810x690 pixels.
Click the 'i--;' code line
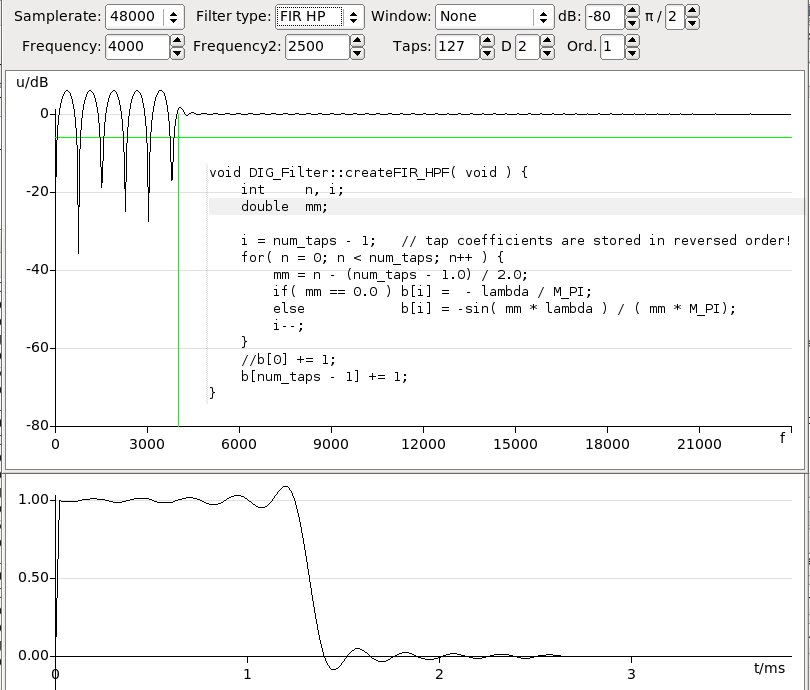tap(288, 325)
